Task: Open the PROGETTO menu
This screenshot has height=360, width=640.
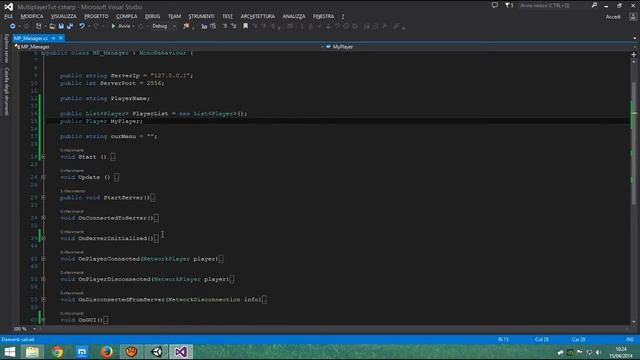Action: click(x=96, y=16)
